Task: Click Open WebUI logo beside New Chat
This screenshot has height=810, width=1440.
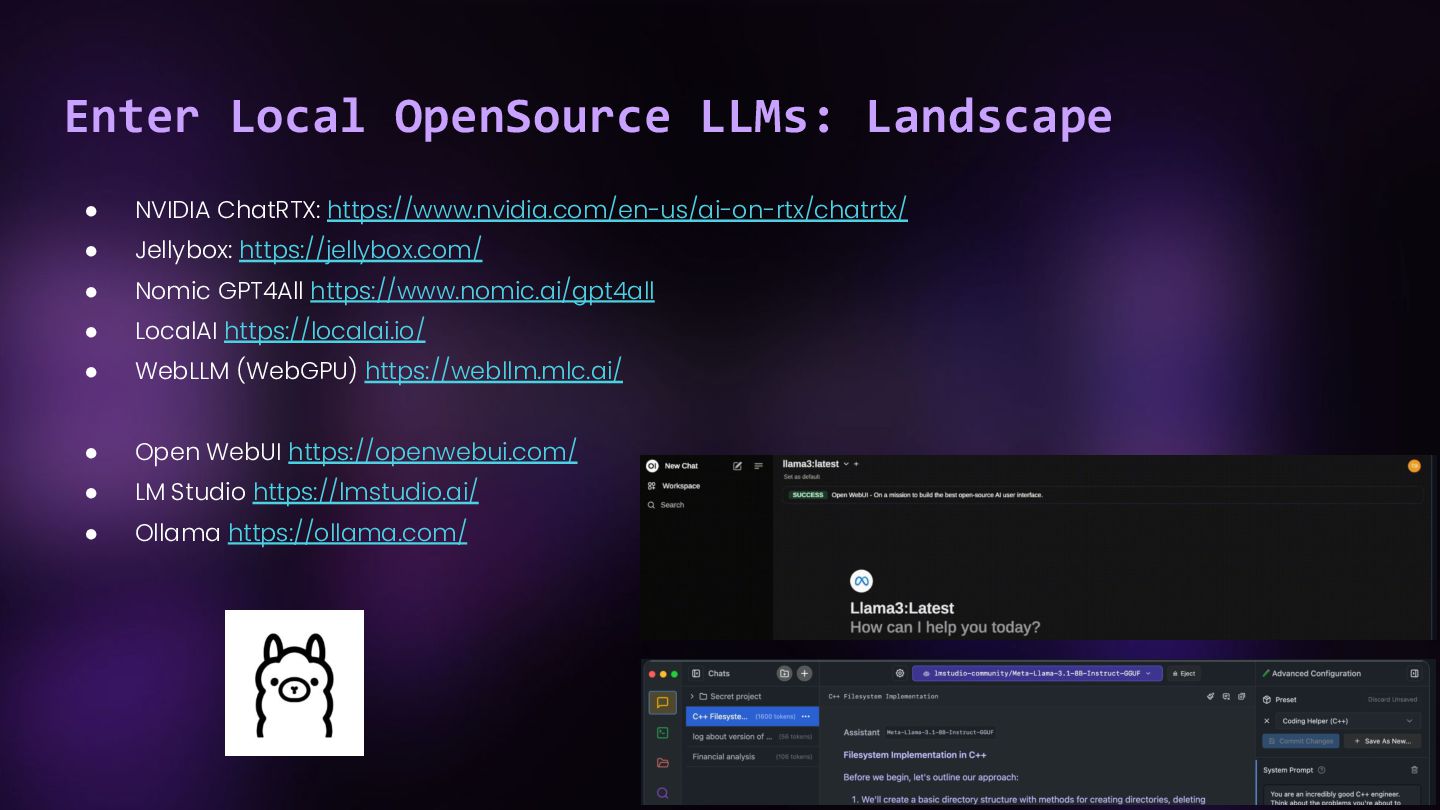Action: [652, 466]
